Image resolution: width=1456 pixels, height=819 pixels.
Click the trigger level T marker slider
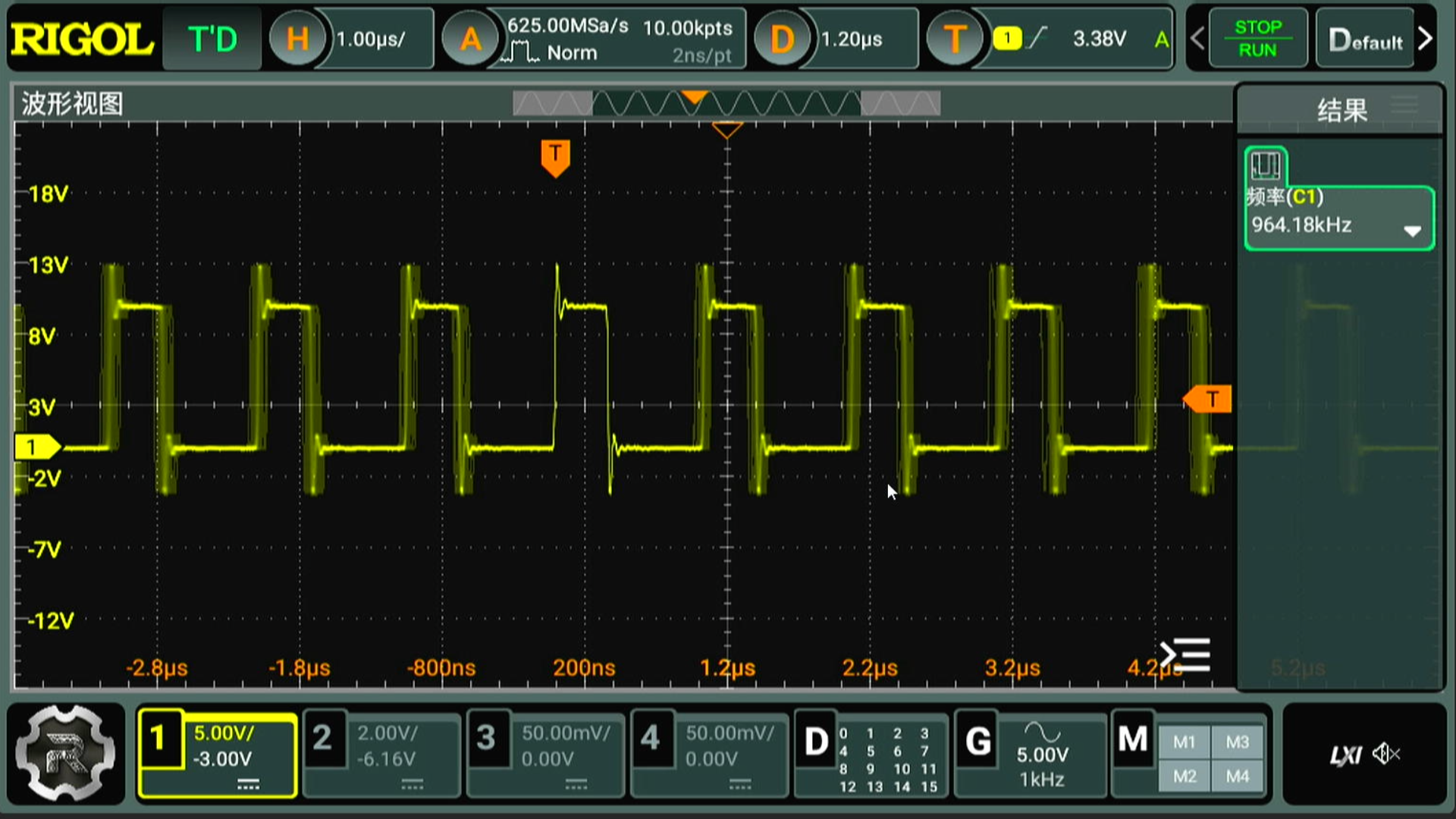(x=1210, y=399)
